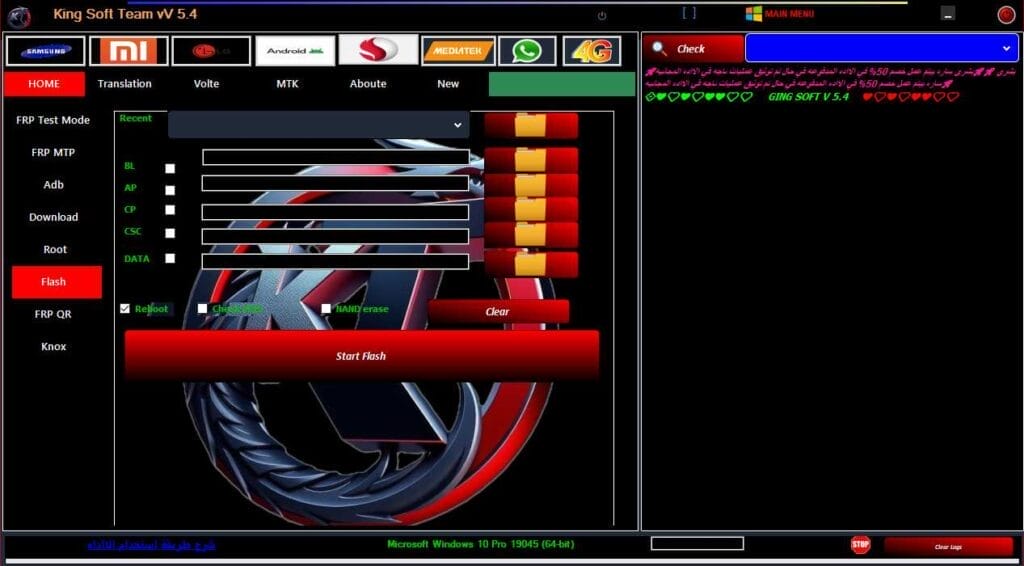Click the AP file path field
Image resolution: width=1024 pixels, height=566 pixels.
[335, 183]
